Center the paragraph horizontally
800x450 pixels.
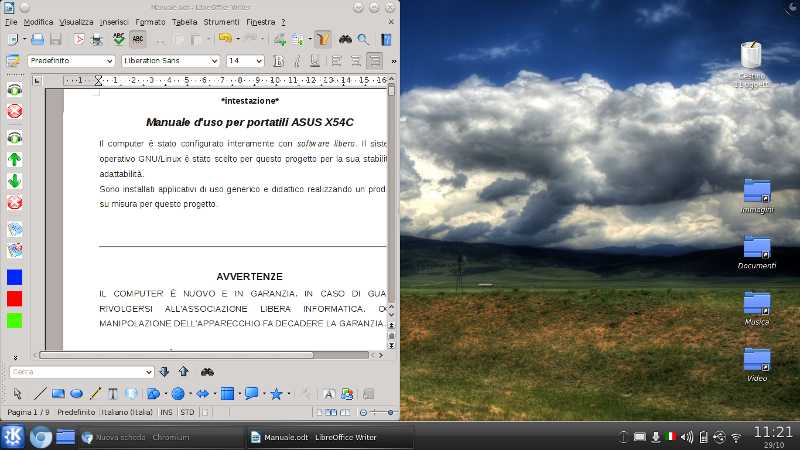[x=356, y=61]
